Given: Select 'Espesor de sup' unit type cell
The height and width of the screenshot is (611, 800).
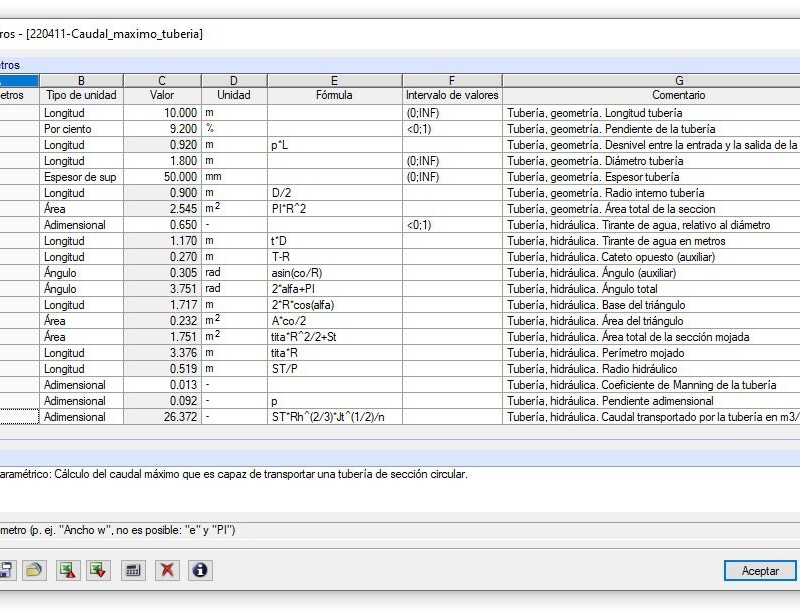Looking at the screenshot, I should point(81,177).
